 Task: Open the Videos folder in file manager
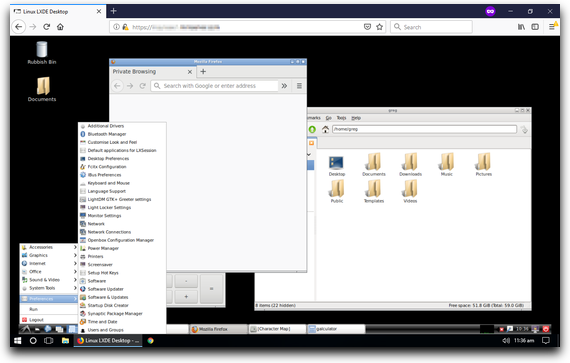tap(410, 191)
